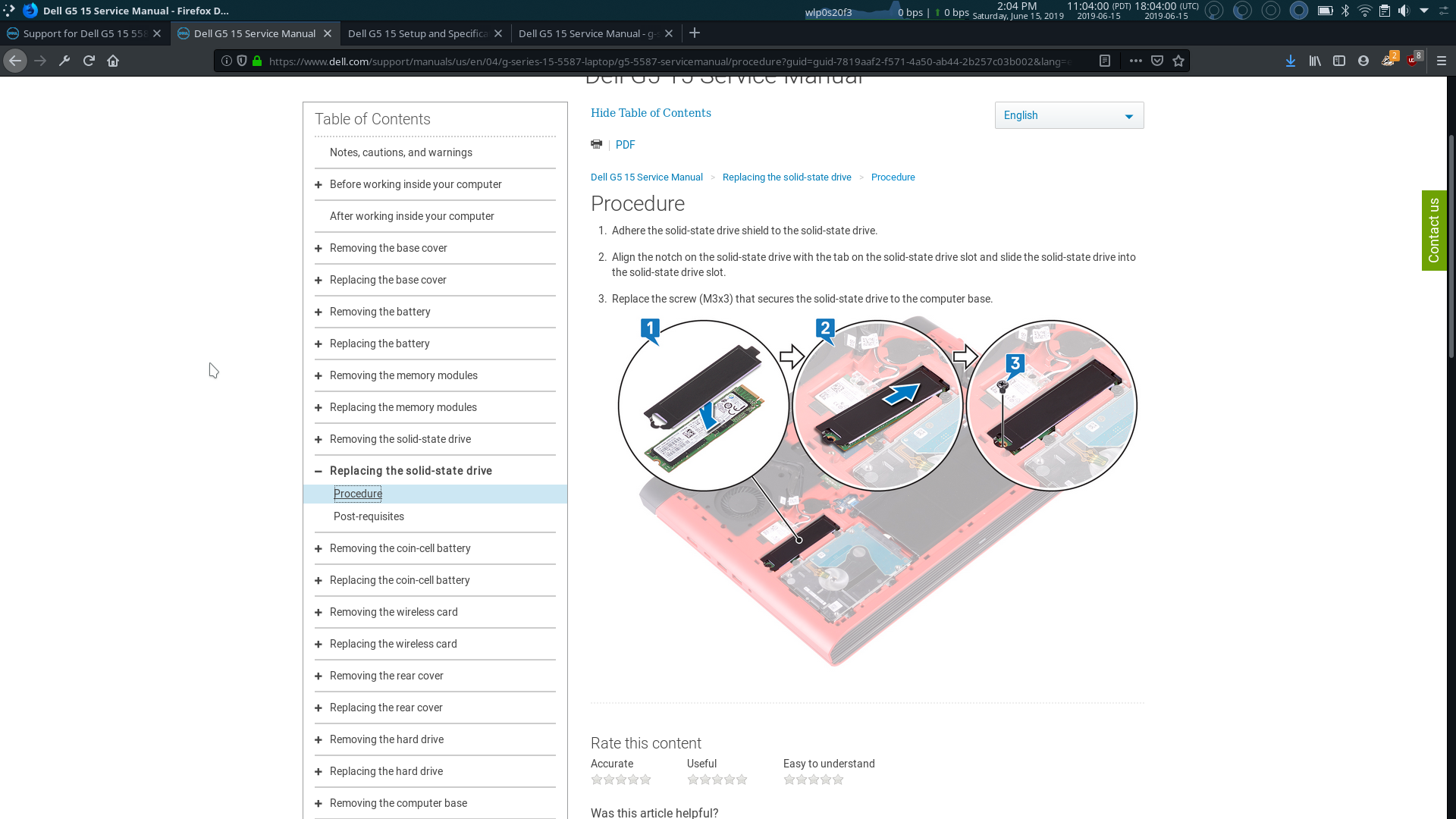
Task: Open page actions three-dots menu
Action: tap(1135, 61)
